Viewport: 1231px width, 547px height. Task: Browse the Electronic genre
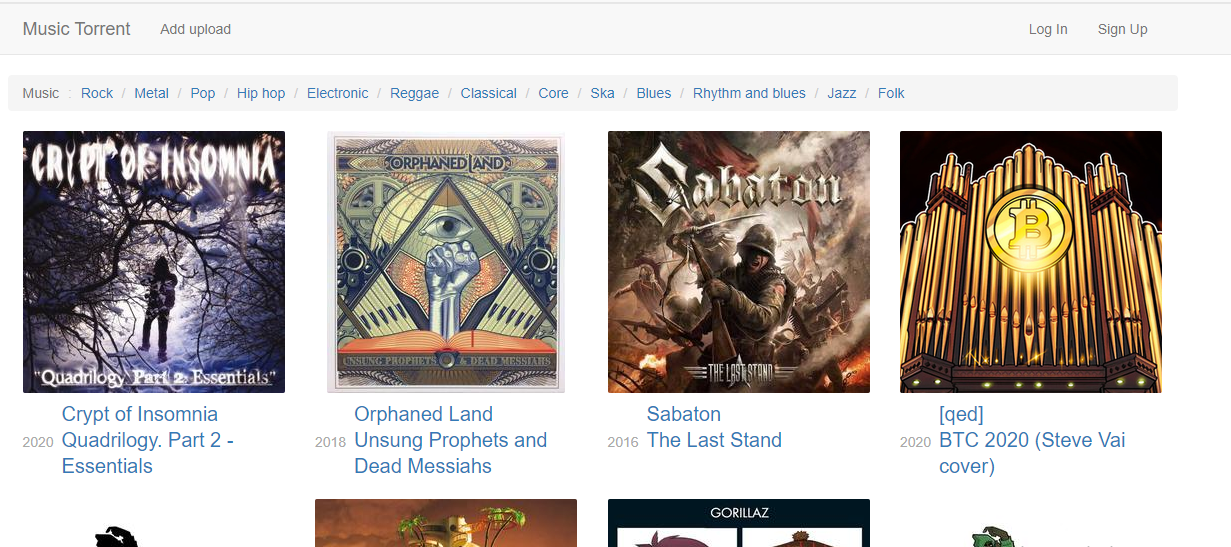point(338,93)
